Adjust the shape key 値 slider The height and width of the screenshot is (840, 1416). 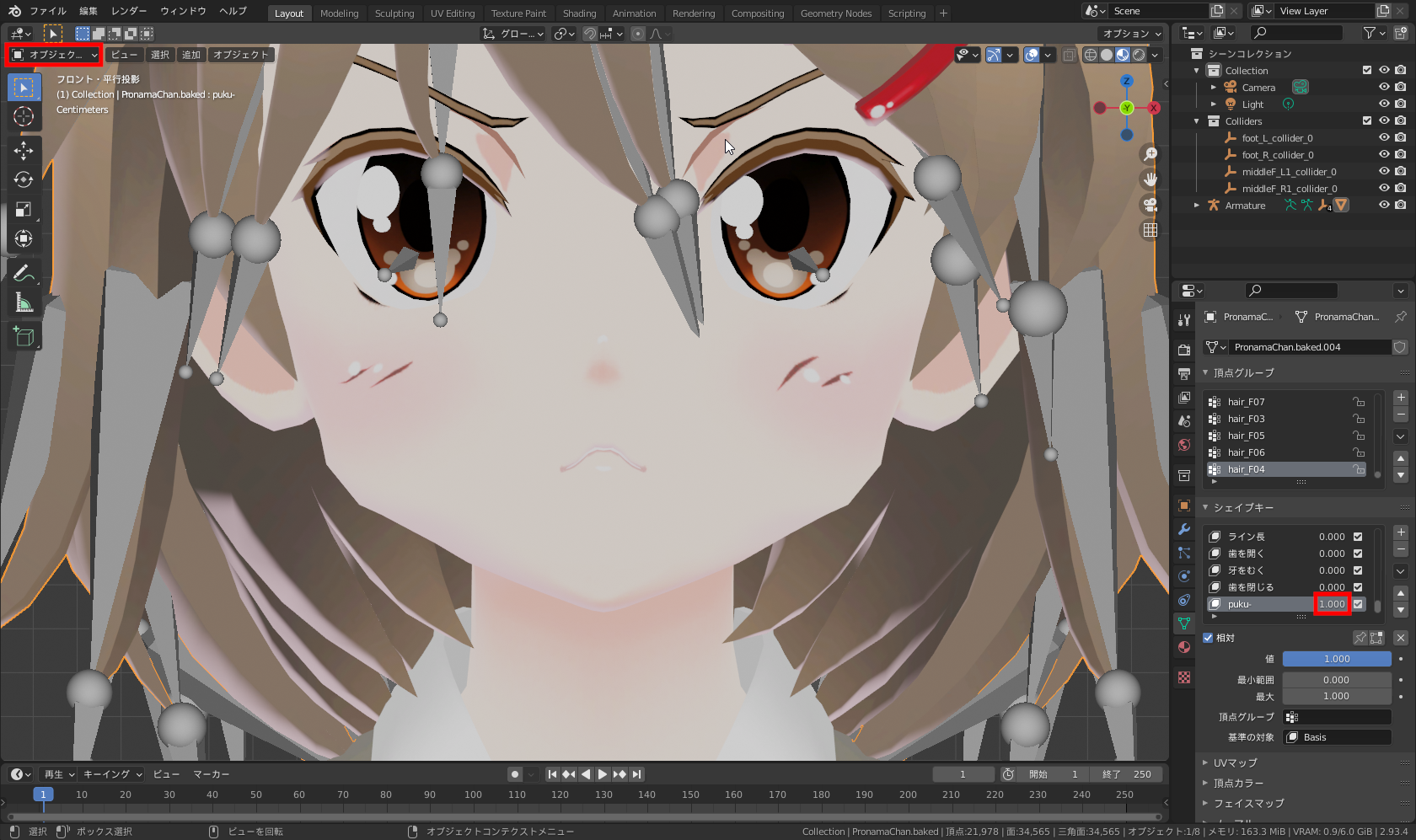click(x=1337, y=659)
